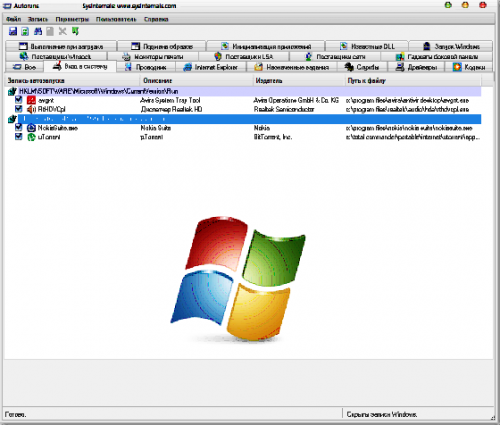Switch to the Мониторы печати tab
The width and height of the screenshot is (500, 425).
(153, 56)
